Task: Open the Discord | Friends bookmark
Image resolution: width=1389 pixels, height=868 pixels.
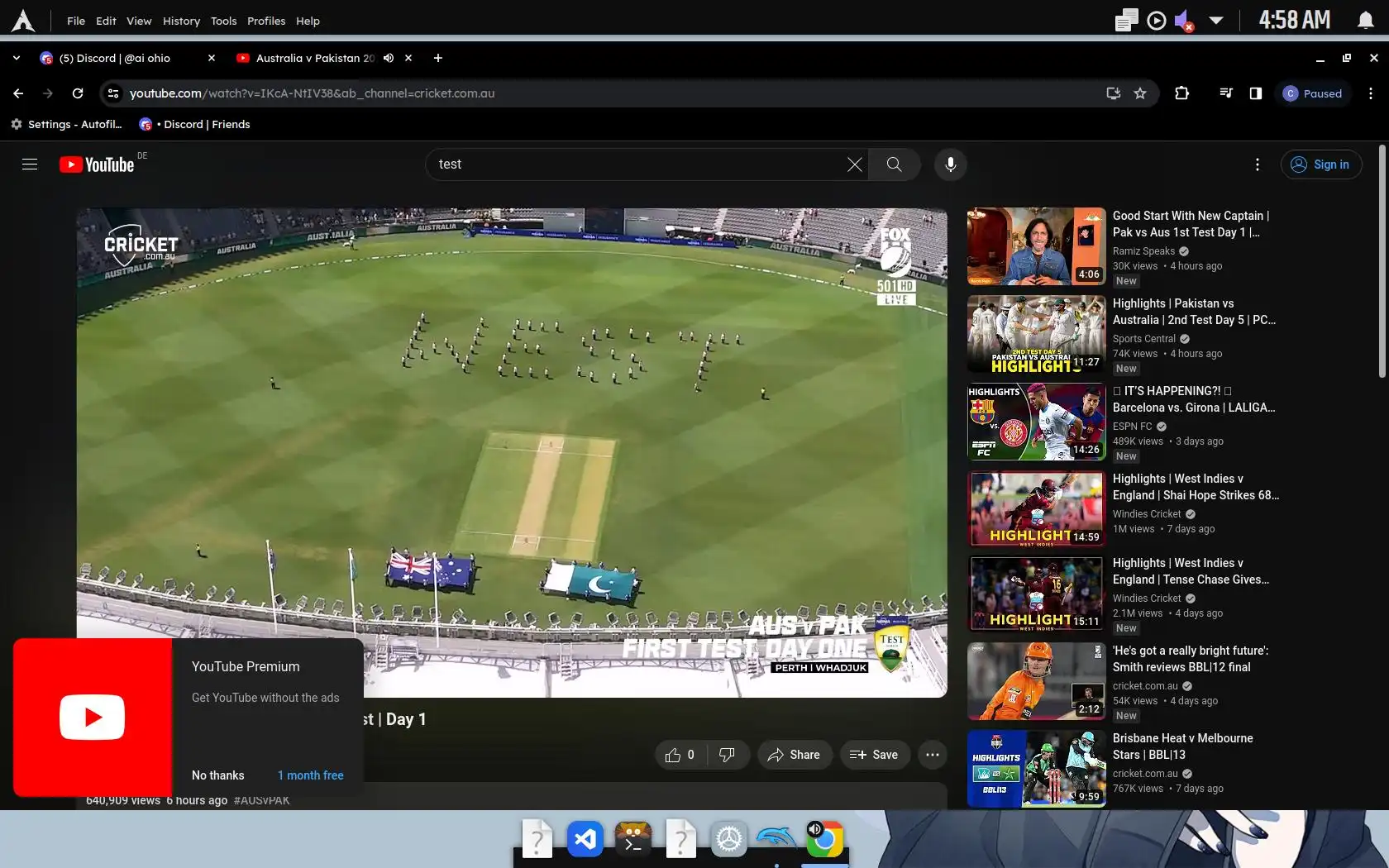Action: 195,124
